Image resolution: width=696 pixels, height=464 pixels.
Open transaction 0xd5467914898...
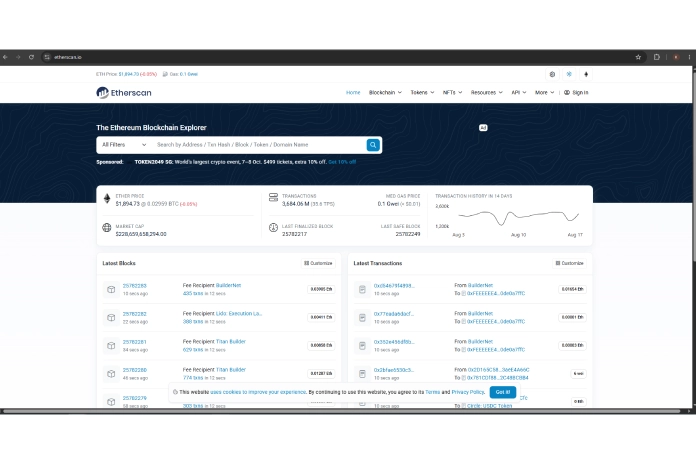[394, 286]
